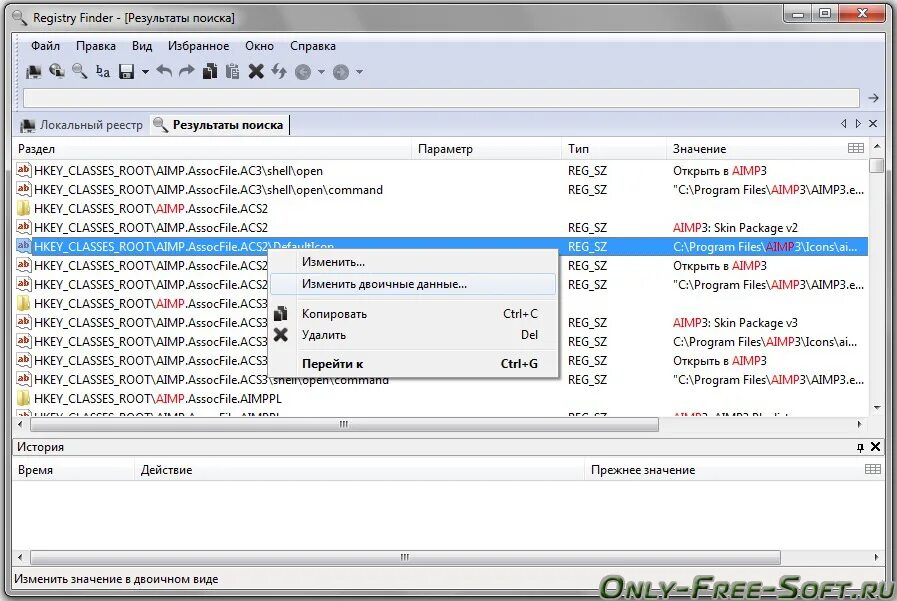The height and width of the screenshot is (601, 897).
Task: Switch to the Локальный реестр tab
Action: click(x=81, y=125)
